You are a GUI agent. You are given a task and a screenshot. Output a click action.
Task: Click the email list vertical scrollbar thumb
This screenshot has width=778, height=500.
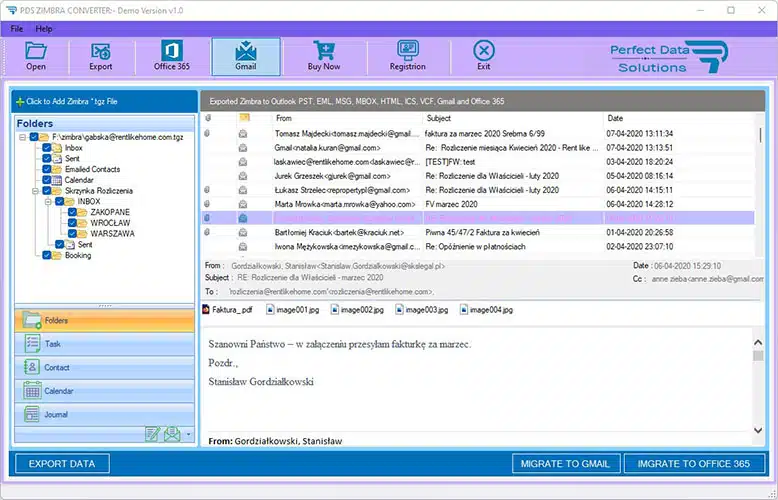coord(760,135)
